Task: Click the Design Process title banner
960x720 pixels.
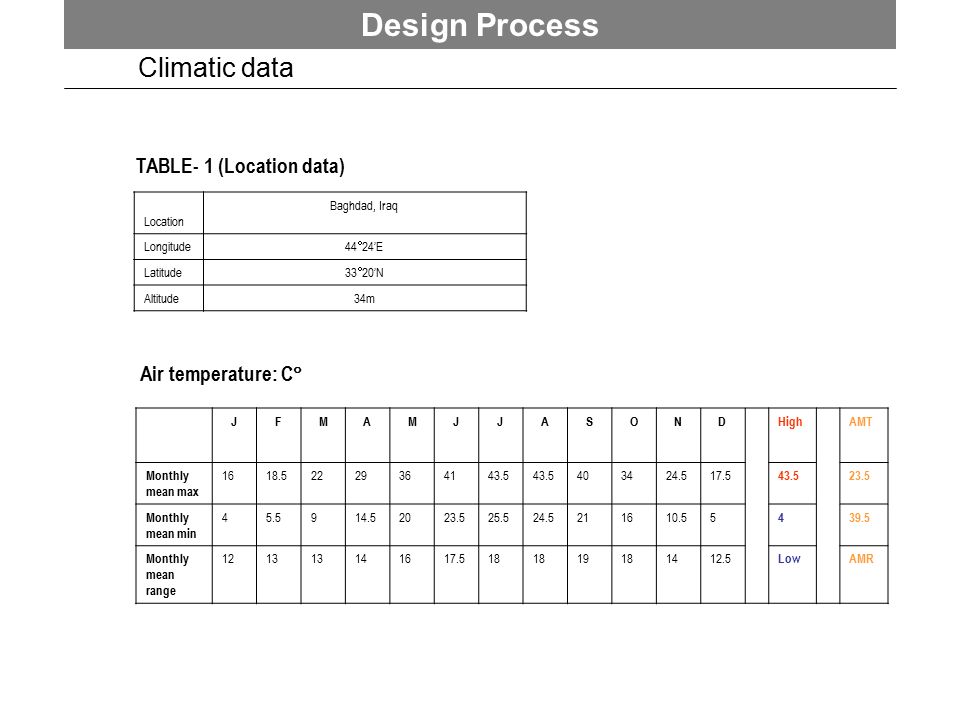Action: coord(479,24)
